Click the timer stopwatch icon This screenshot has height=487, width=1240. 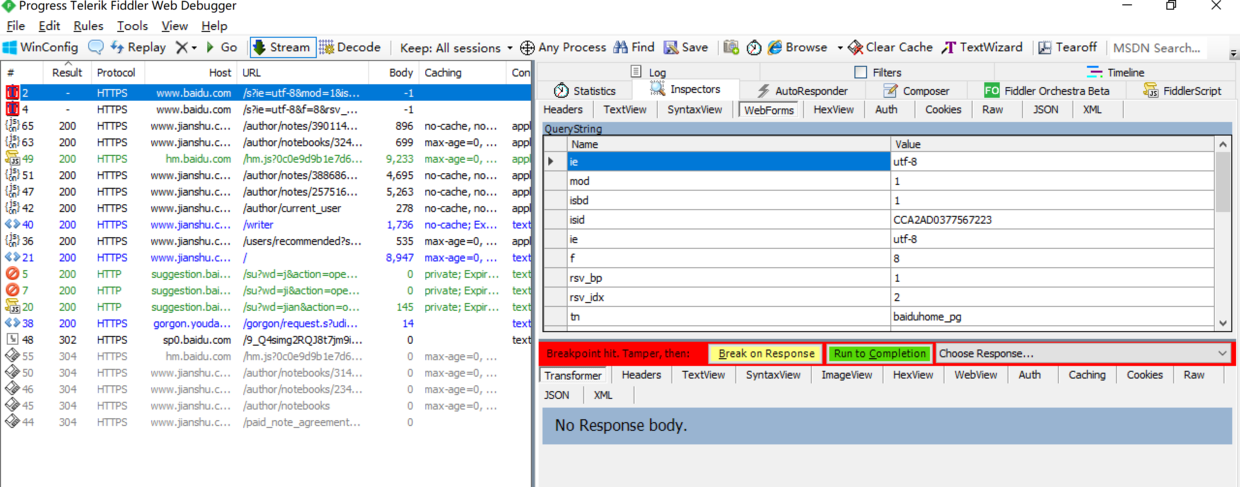[754, 47]
